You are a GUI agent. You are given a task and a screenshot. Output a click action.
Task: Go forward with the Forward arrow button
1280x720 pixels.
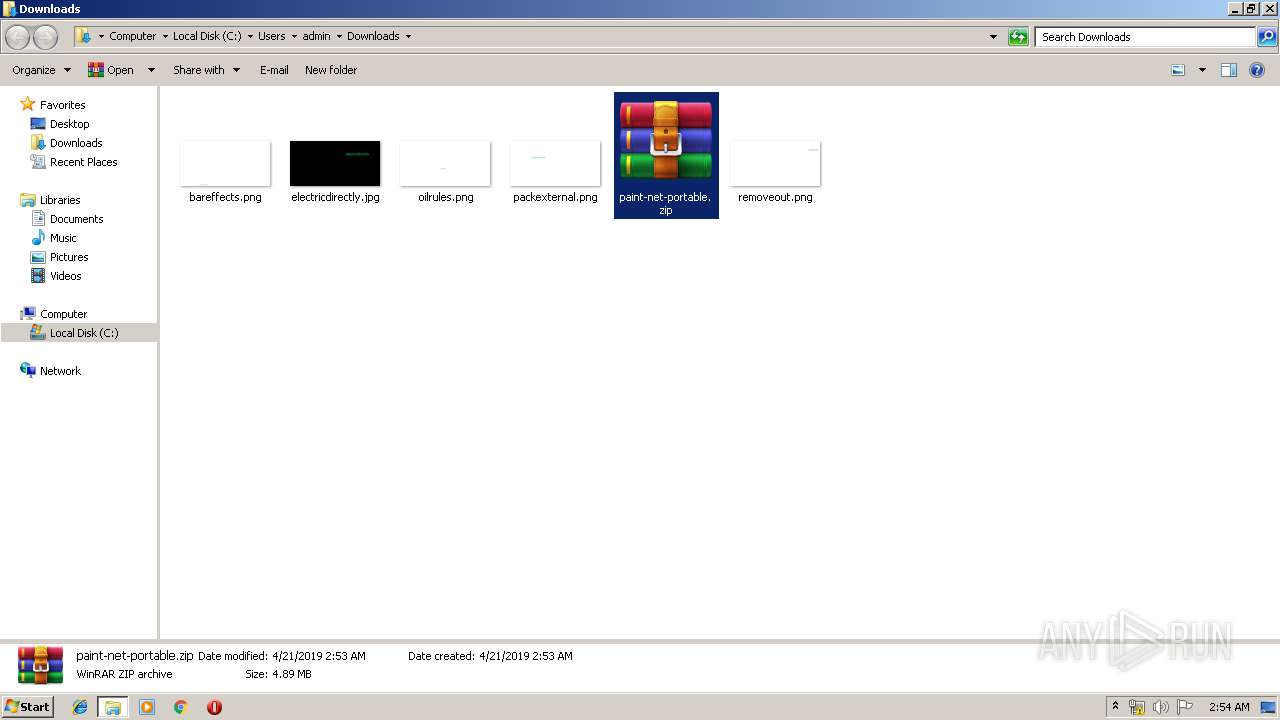click(x=46, y=37)
